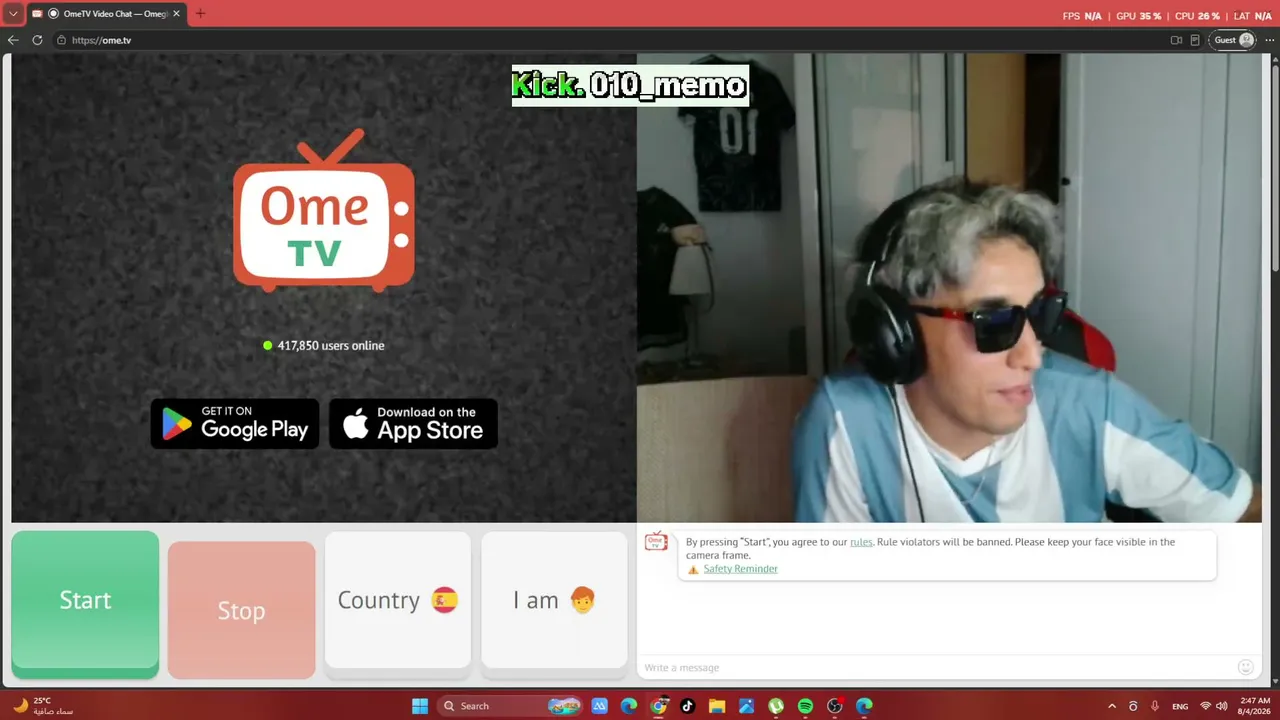Click the GPU 35 % overlay stat
This screenshot has height=720, width=1280.
pyautogui.click(x=1138, y=16)
